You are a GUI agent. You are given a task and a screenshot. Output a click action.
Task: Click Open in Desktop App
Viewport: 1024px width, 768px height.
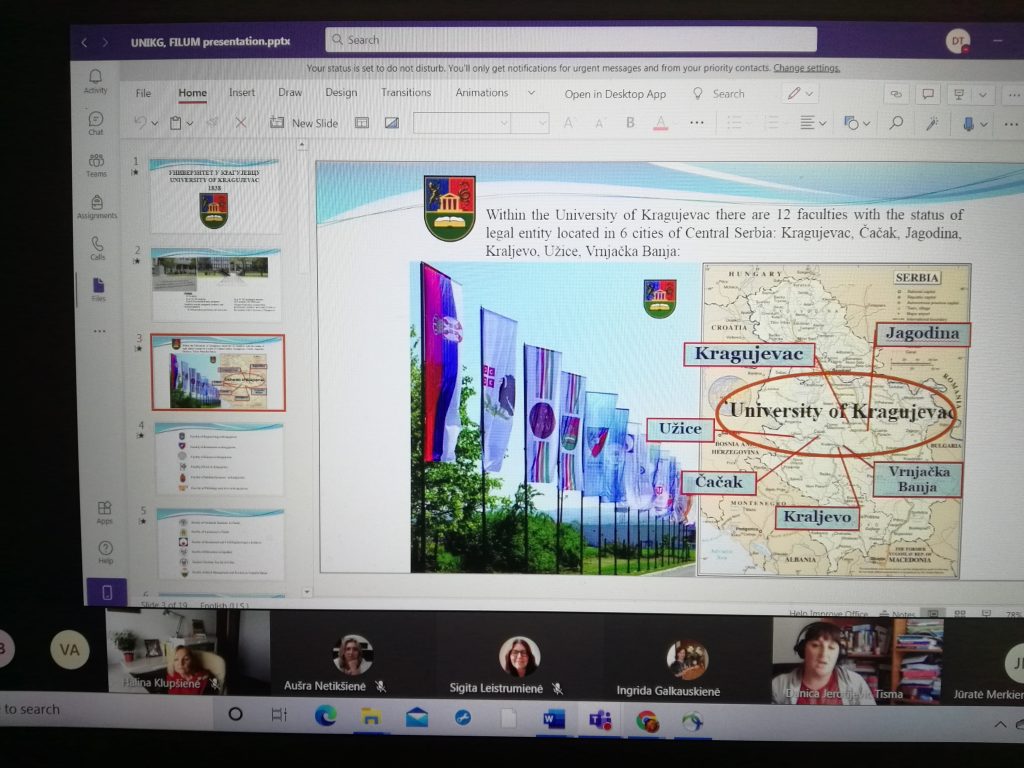point(614,94)
